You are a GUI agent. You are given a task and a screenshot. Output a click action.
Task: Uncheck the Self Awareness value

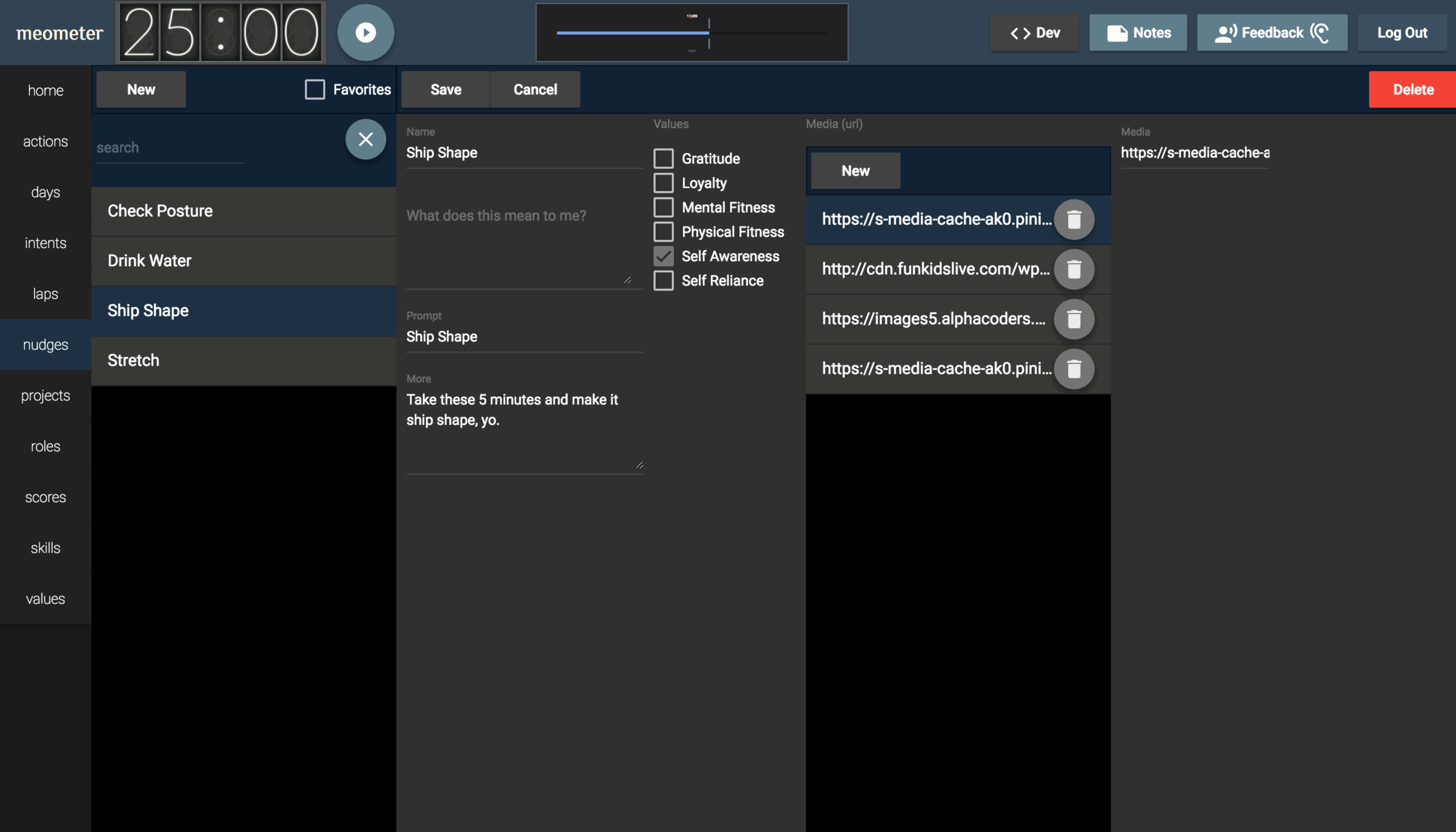(663, 256)
